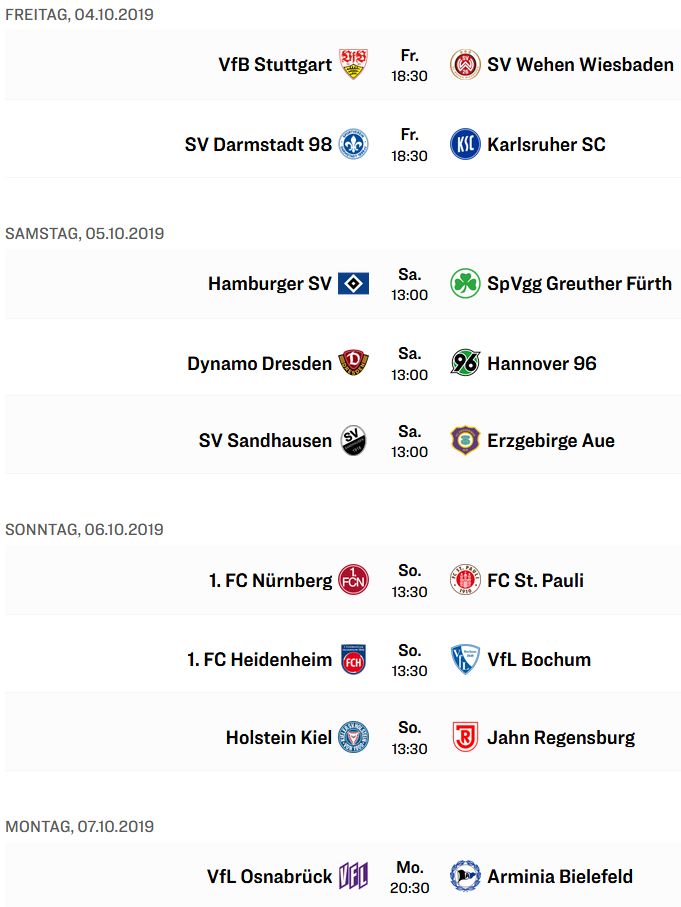The height and width of the screenshot is (907, 681).
Task: Click the SV Wehen Wiesbaden logo
Action: coord(465,65)
